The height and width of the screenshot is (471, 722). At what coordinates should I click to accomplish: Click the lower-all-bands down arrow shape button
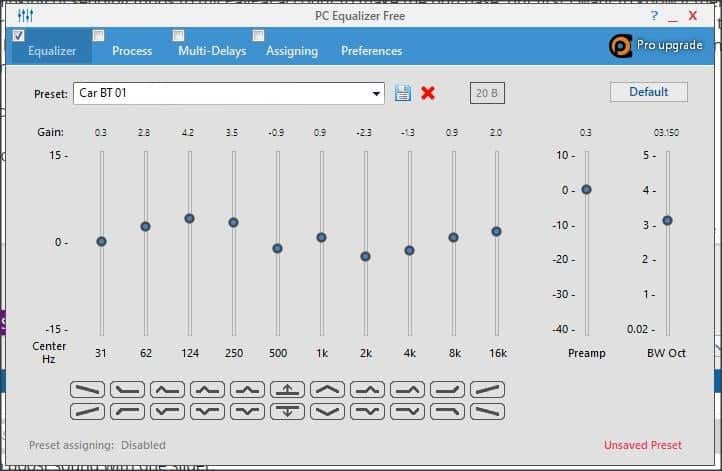[x=287, y=411]
